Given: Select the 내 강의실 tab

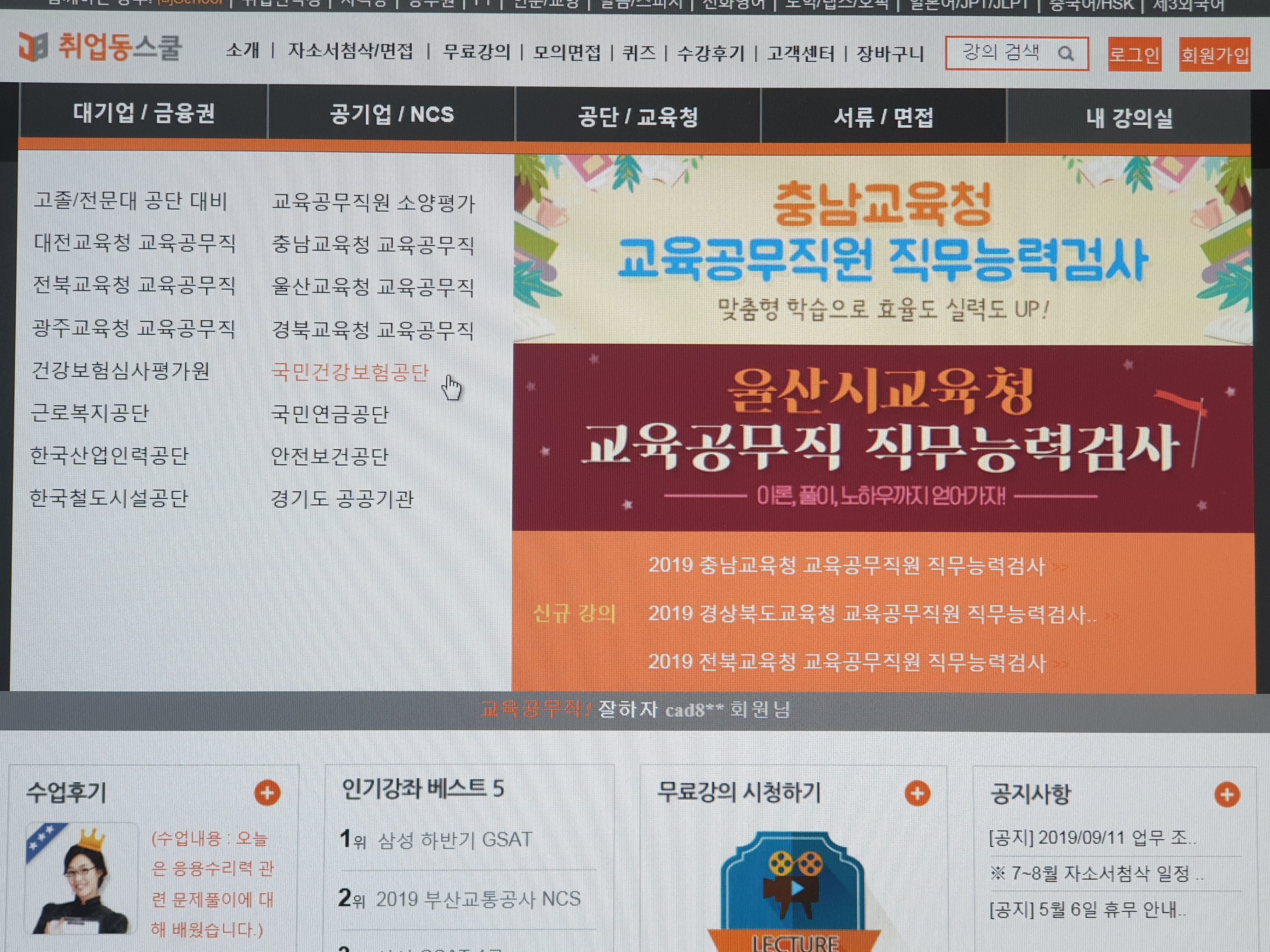Looking at the screenshot, I should coord(1129,118).
